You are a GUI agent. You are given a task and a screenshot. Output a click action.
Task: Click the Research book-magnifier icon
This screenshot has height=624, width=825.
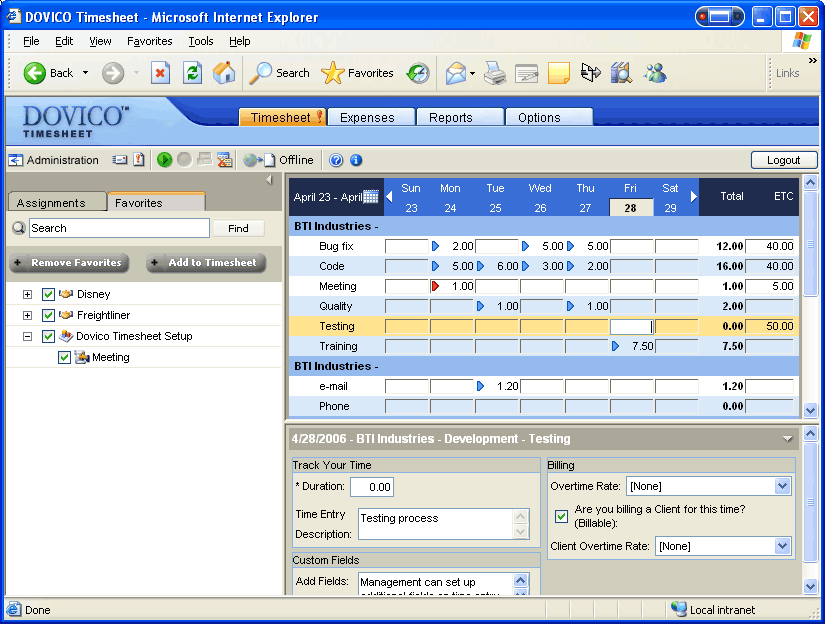click(621, 73)
